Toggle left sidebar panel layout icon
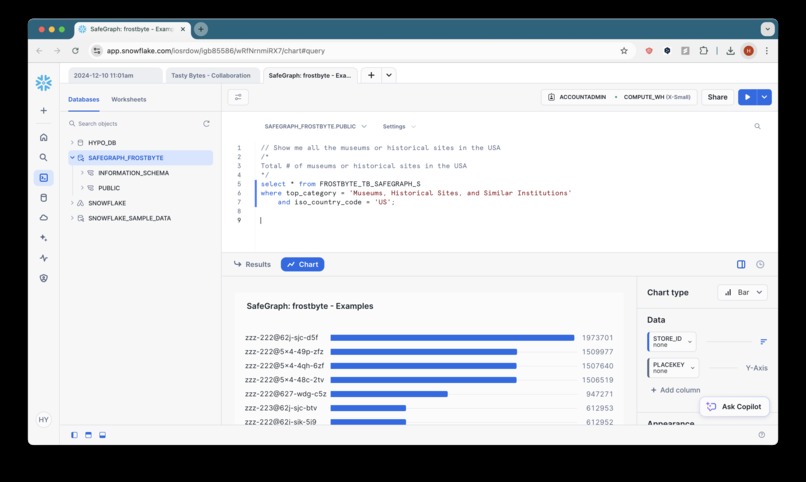The height and width of the screenshot is (482, 806). [75, 435]
